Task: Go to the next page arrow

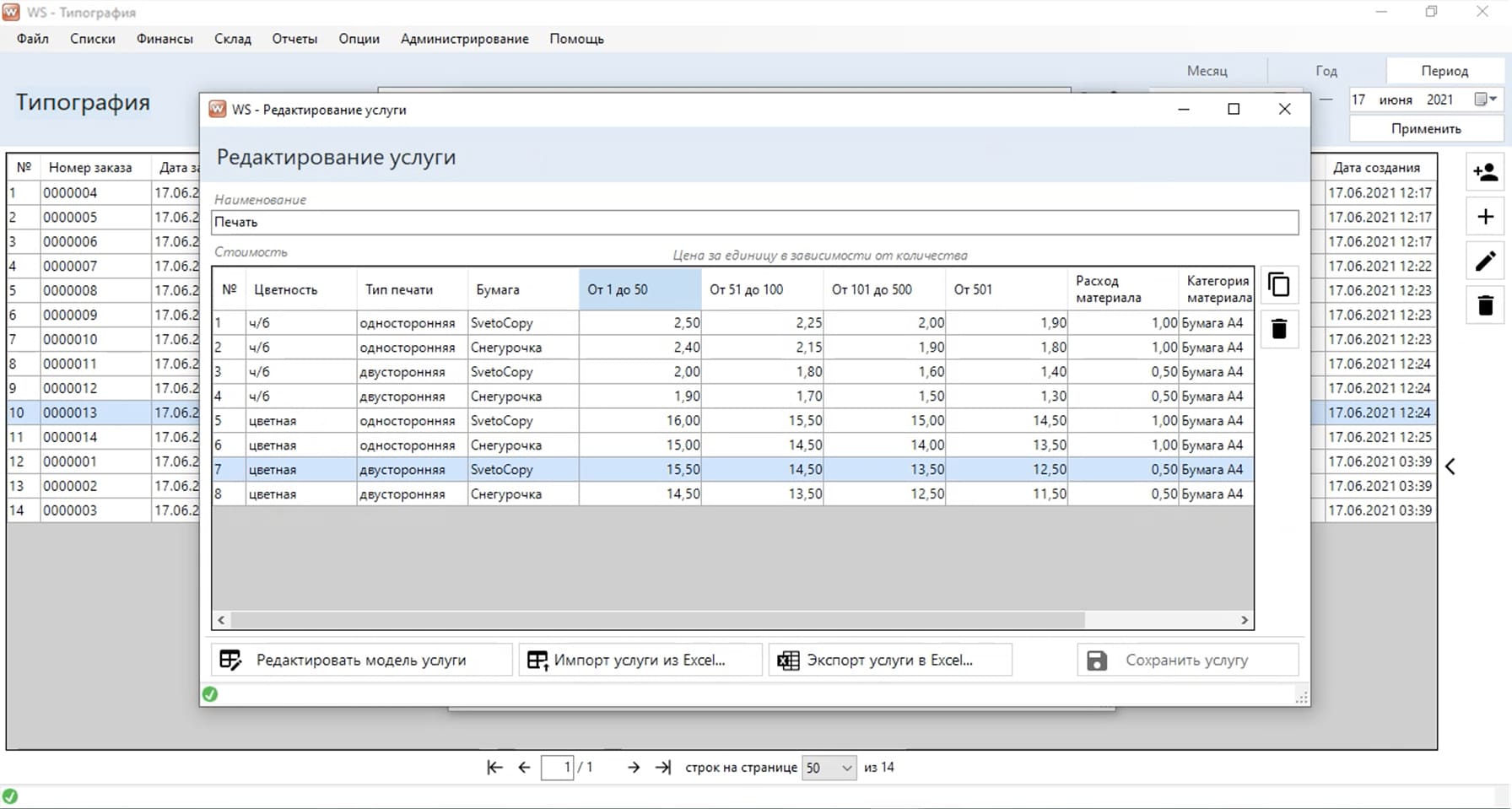Action: [x=634, y=768]
